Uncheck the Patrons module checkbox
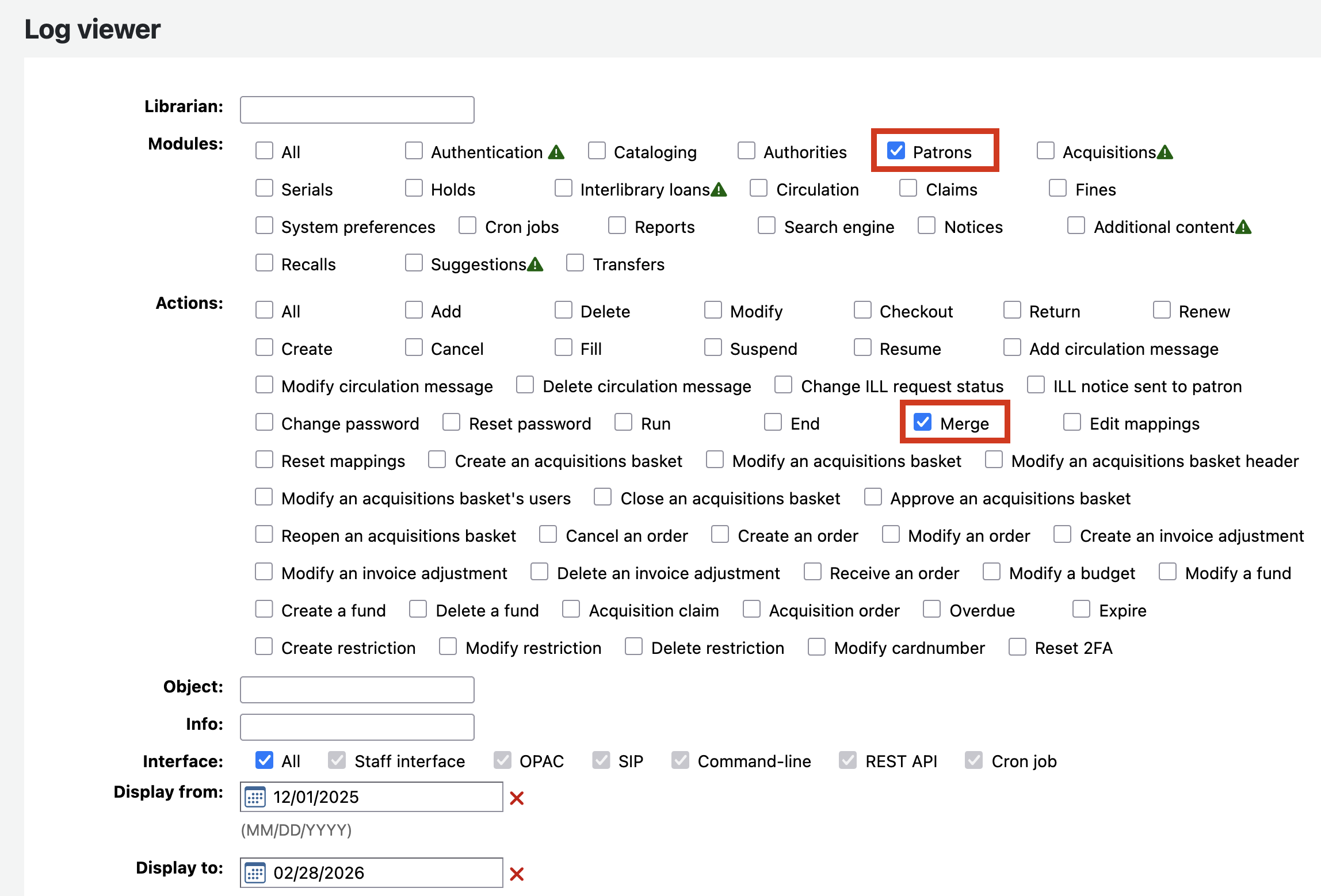1321x896 pixels. coord(896,151)
